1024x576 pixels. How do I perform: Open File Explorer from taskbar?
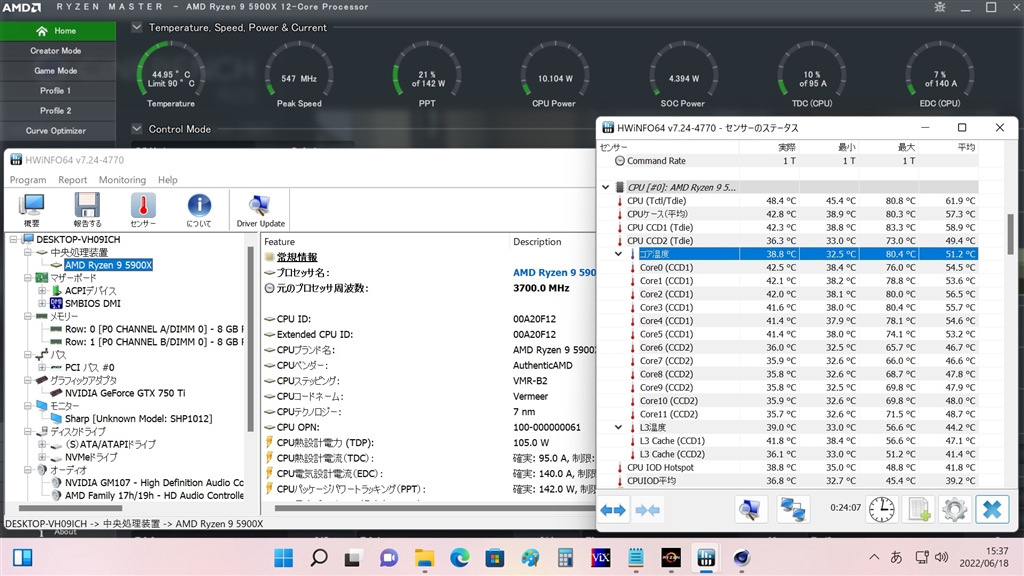424,558
